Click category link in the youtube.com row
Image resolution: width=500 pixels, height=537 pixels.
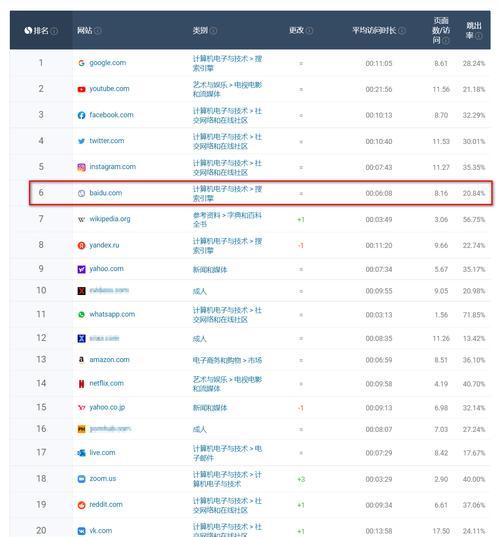click(227, 89)
